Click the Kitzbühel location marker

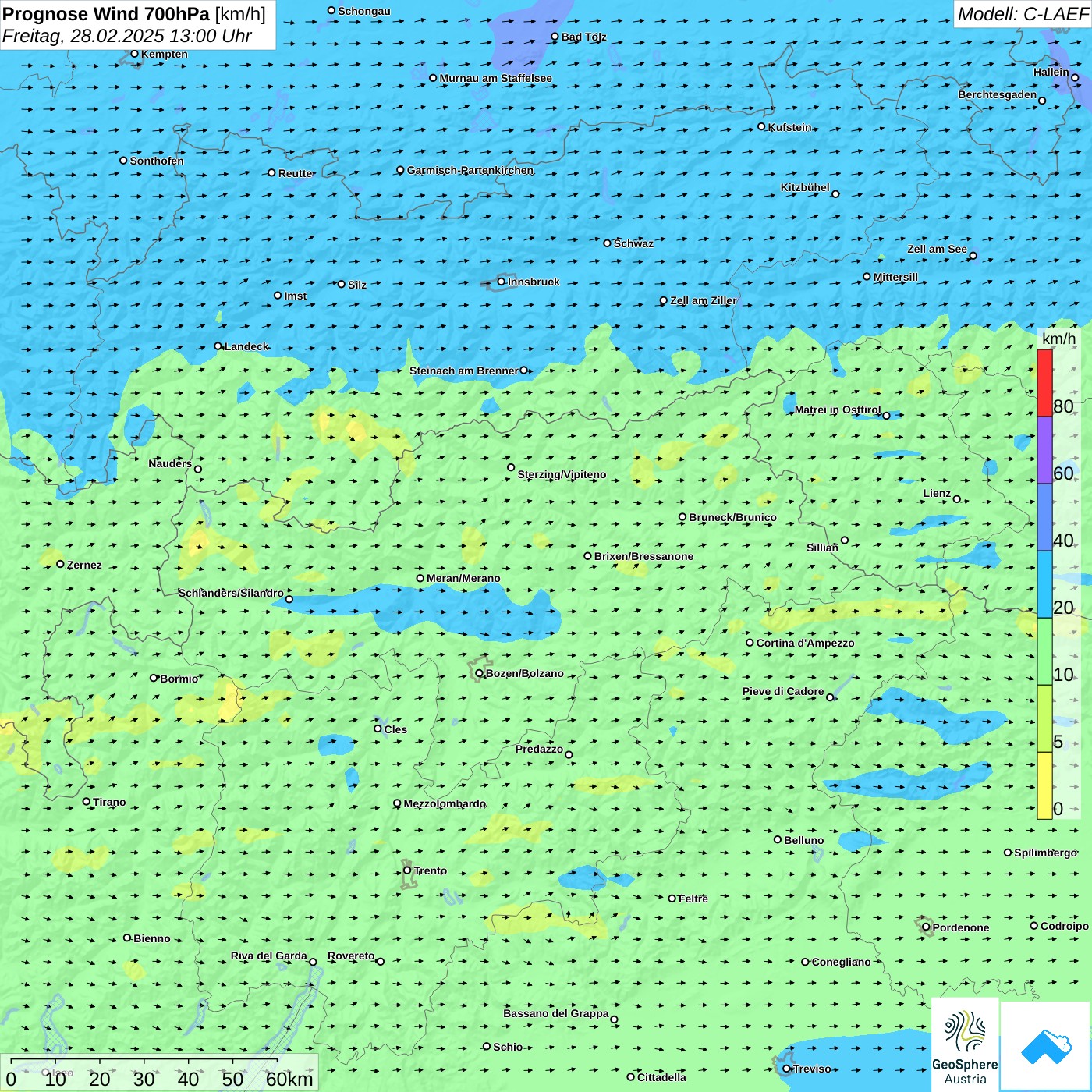[x=835, y=193]
